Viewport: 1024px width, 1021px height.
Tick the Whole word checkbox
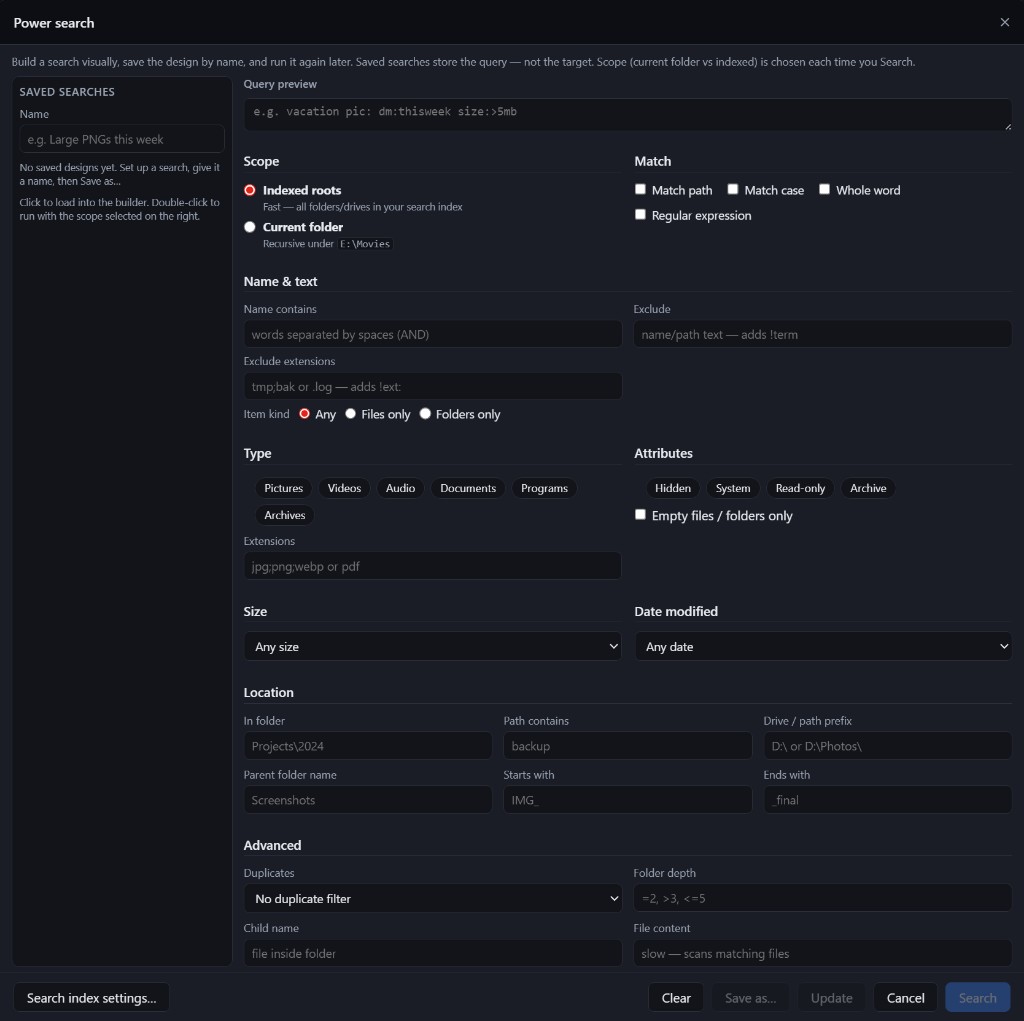(824, 189)
